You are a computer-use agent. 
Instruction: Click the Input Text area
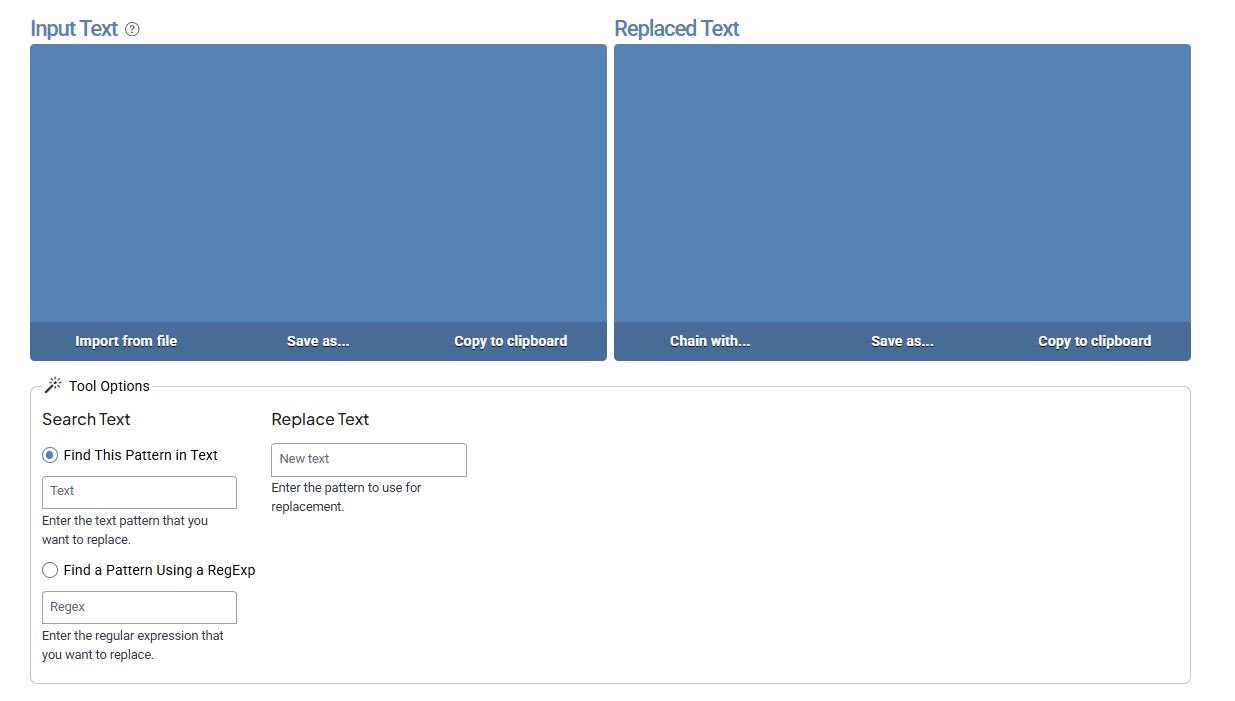(x=318, y=183)
